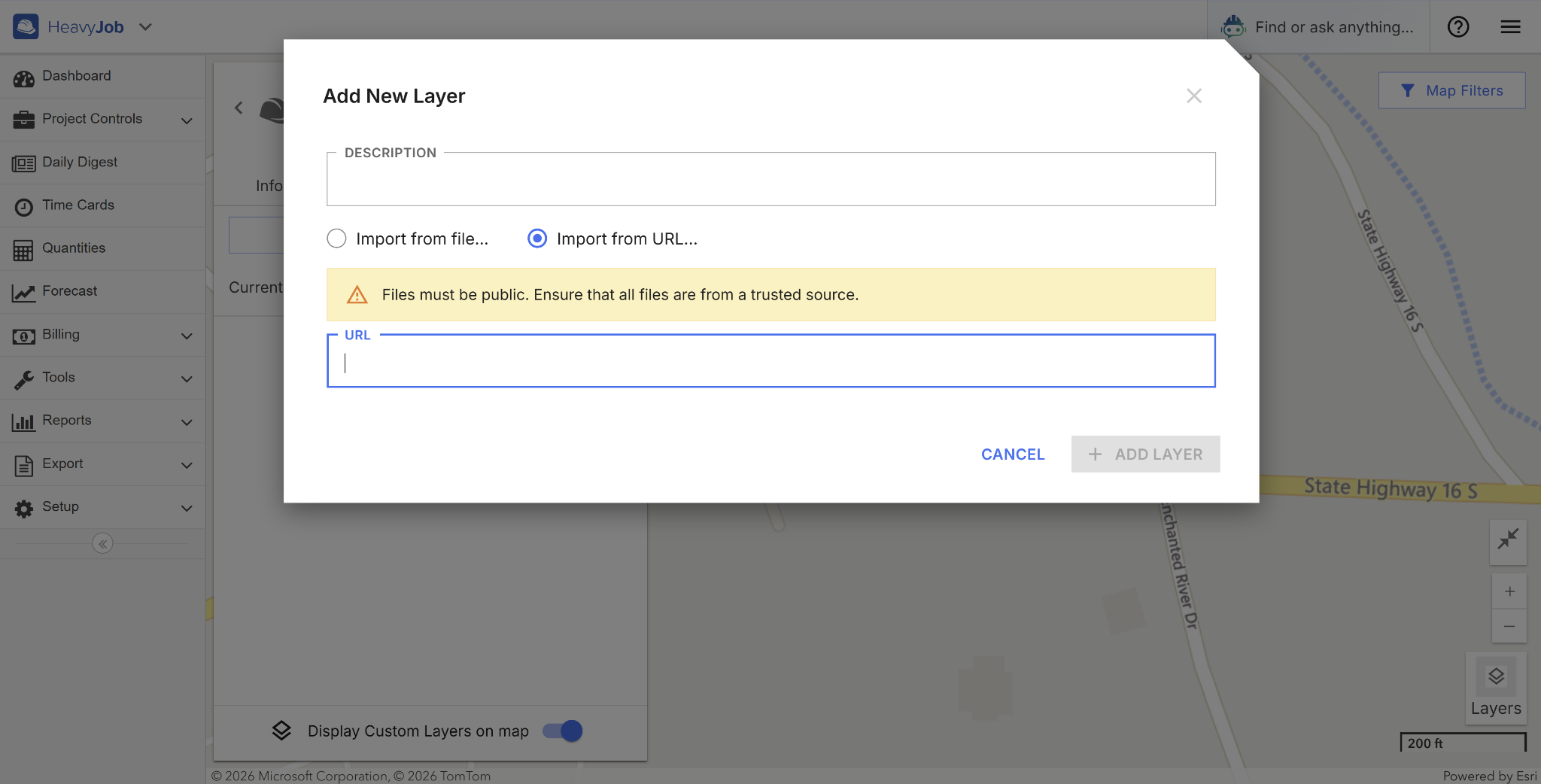The width and height of the screenshot is (1541, 784).
Task: Select Import from file radio button
Action: click(336, 239)
